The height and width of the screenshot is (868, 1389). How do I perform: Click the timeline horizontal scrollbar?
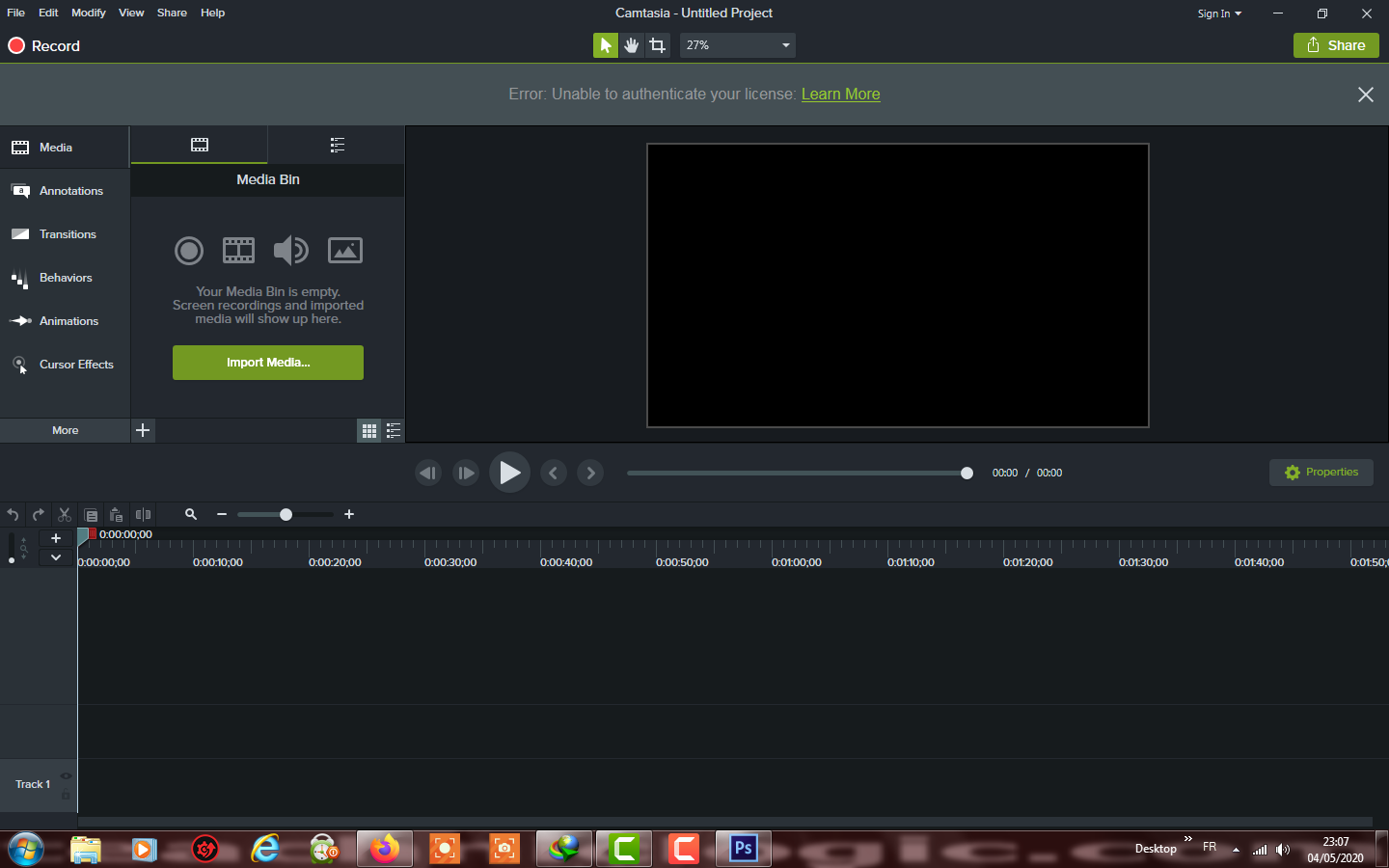coord(724,822)
